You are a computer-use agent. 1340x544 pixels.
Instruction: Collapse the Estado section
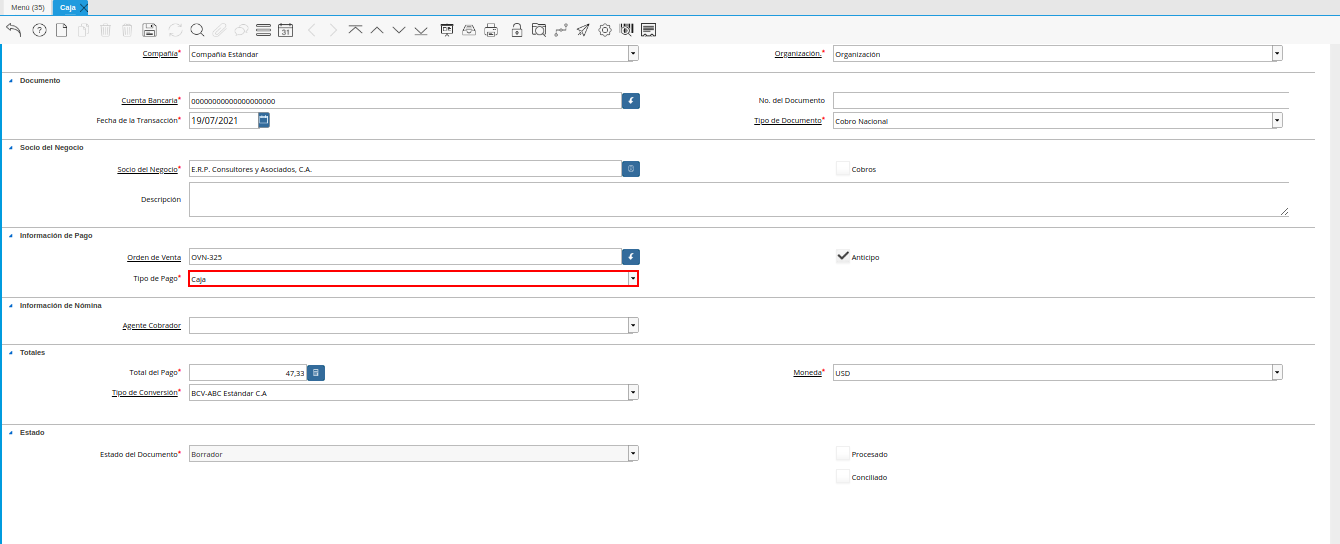11,433
